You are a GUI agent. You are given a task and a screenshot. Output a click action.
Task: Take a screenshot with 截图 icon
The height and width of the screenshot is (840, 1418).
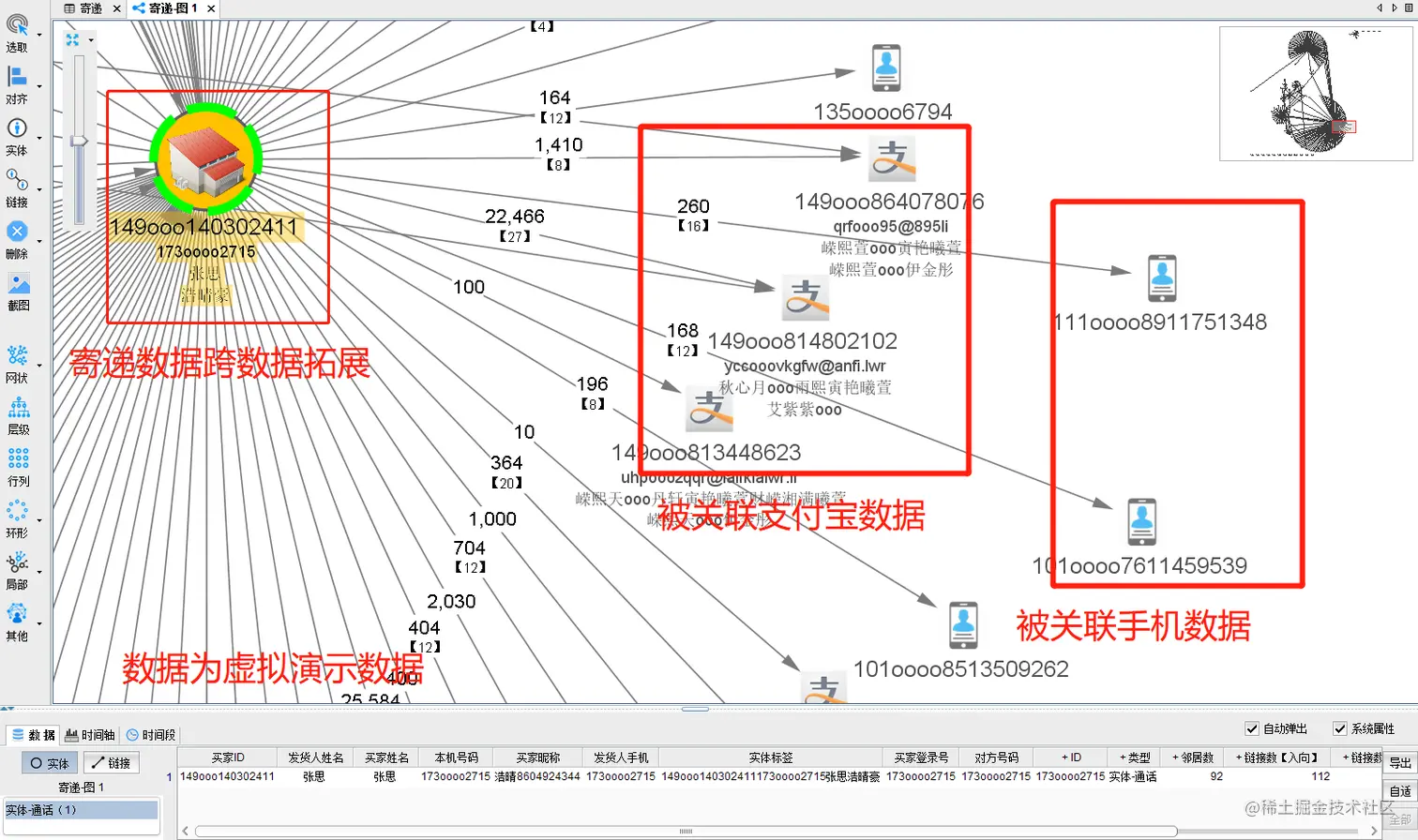pos(18,283)
